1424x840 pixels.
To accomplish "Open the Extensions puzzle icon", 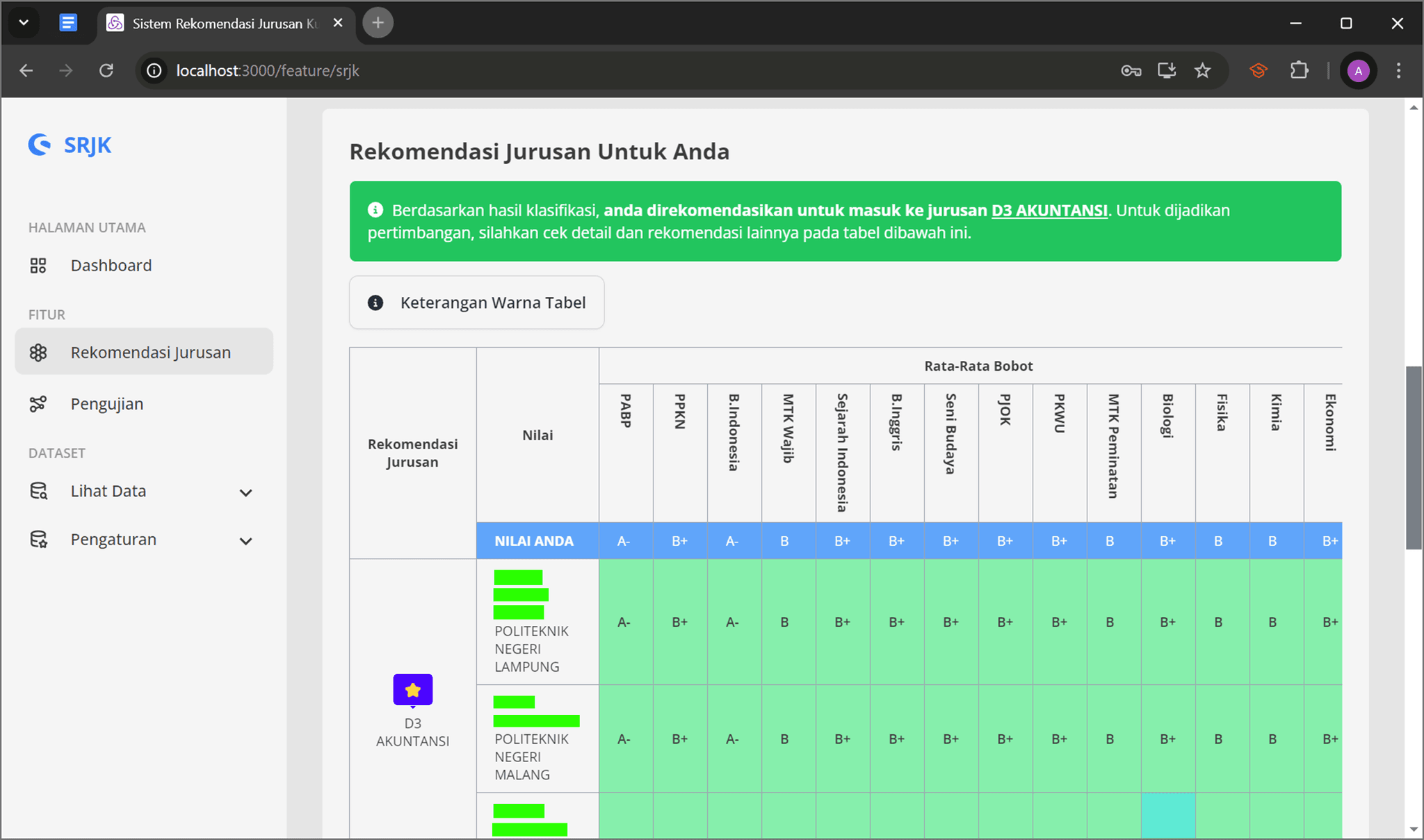I will (x=1299, y=70).
